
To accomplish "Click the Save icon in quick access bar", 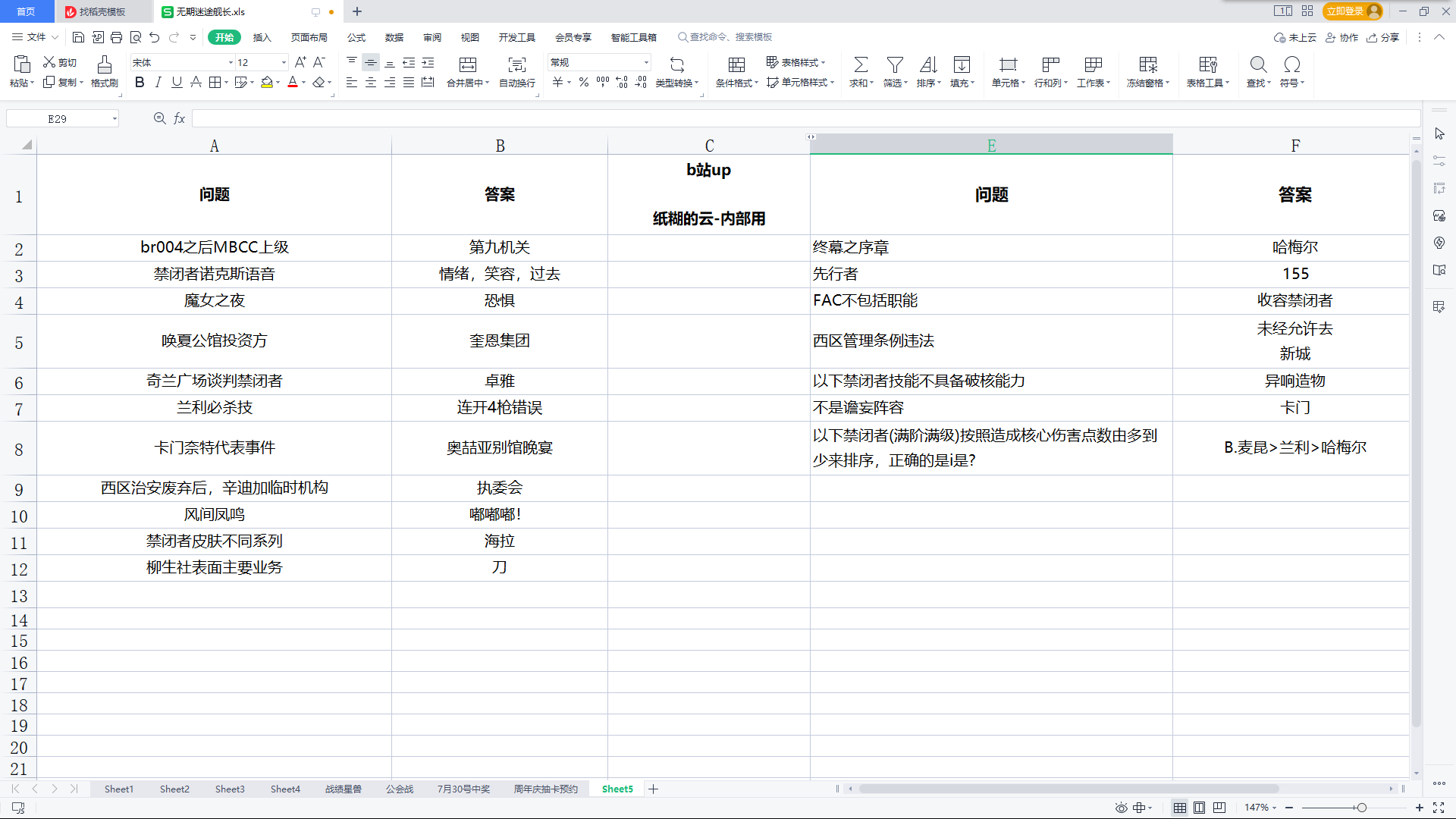I will 78,37.
